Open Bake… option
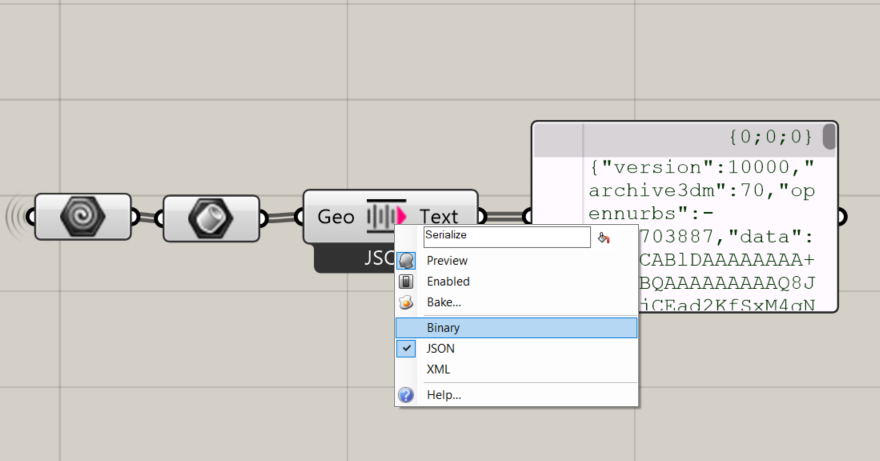Viewport: 880px width, 461px height. pos(516,302)
